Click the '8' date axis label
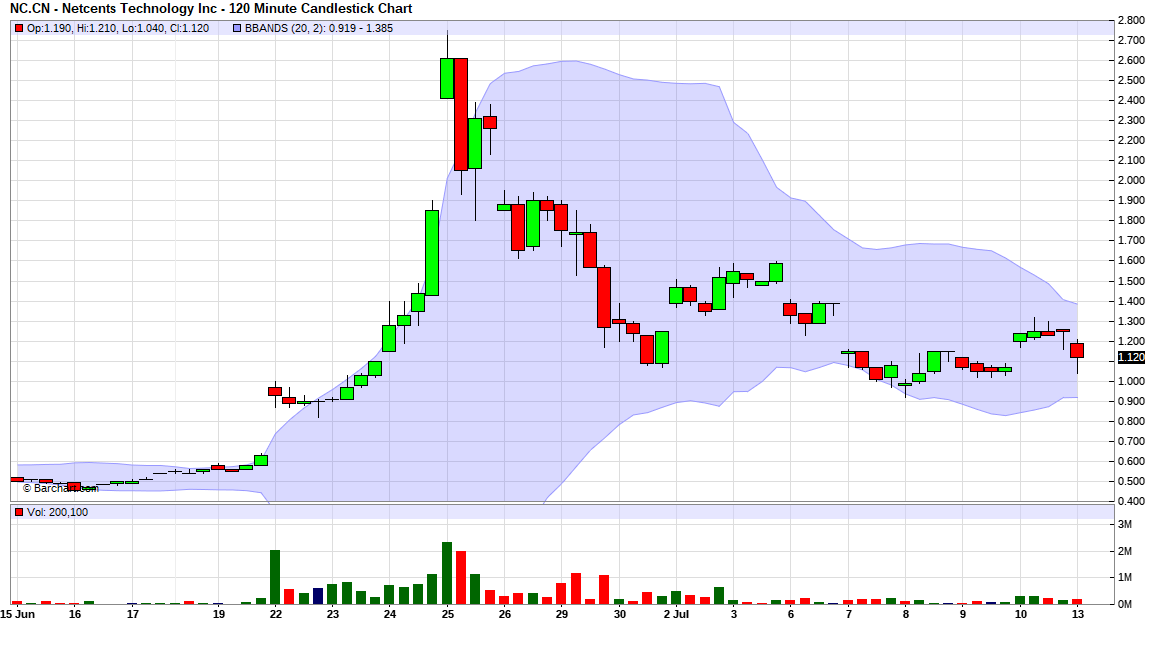 (x=905, y=614)
